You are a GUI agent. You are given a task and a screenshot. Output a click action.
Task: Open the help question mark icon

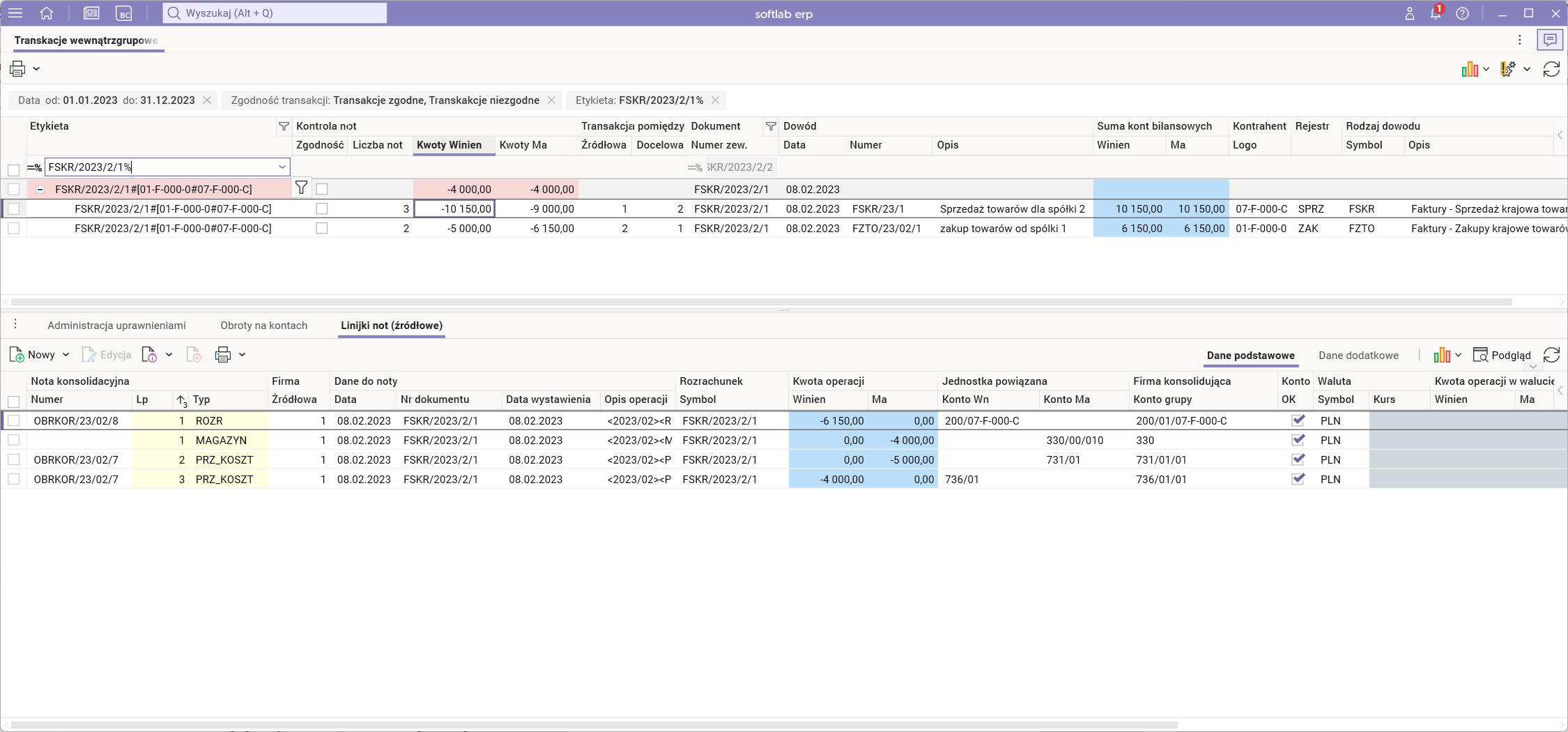point(1462,13)
